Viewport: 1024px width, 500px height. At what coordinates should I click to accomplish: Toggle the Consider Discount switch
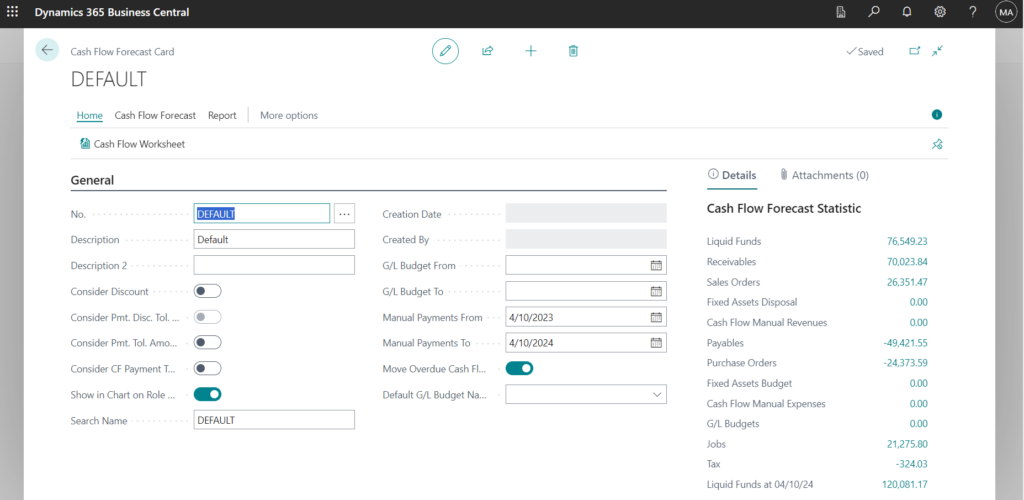coord(207,291)
